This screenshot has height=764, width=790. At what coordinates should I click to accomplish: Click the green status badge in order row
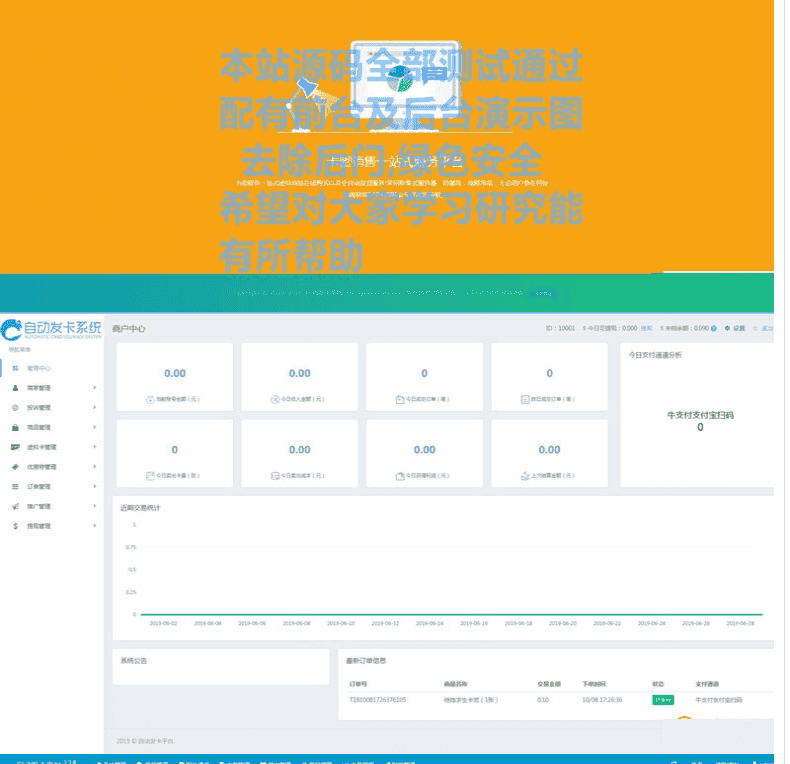click(x=663, y=700)
